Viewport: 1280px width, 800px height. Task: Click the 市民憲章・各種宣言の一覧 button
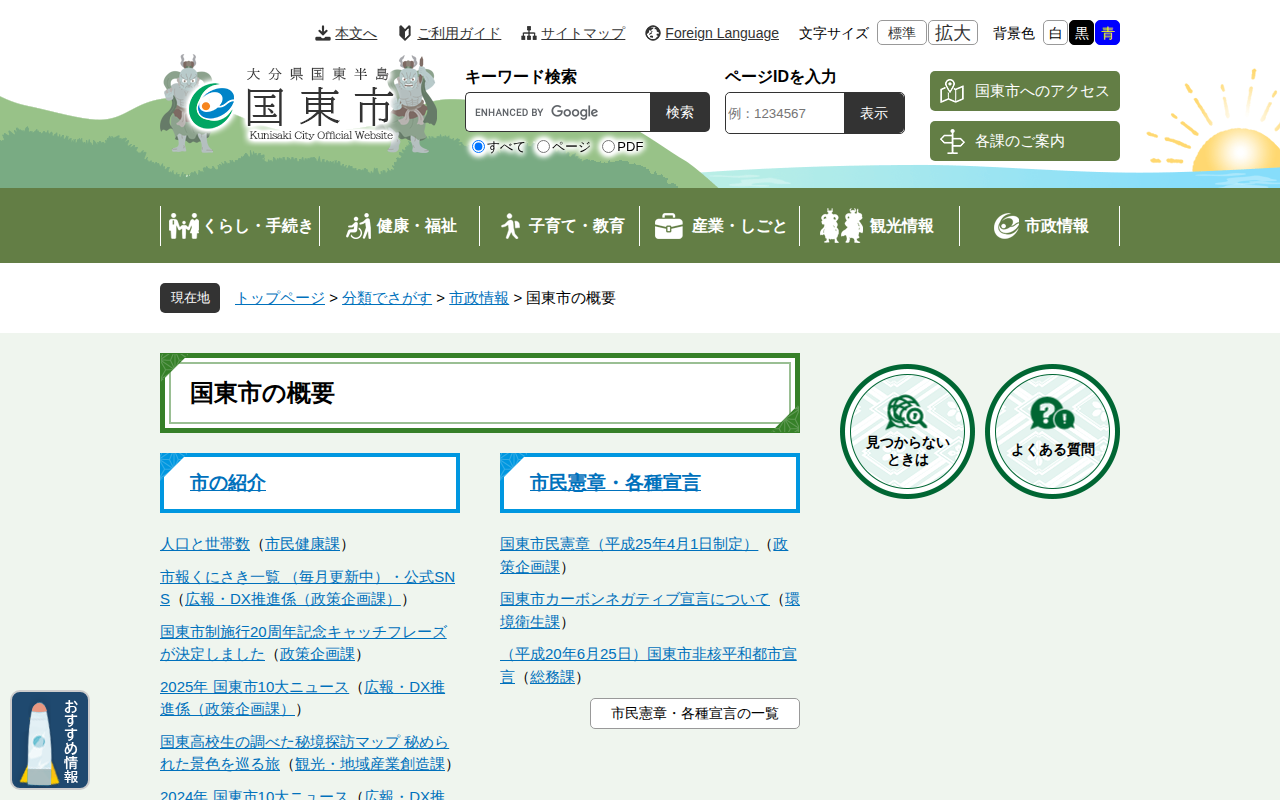[x=694, y=713]
